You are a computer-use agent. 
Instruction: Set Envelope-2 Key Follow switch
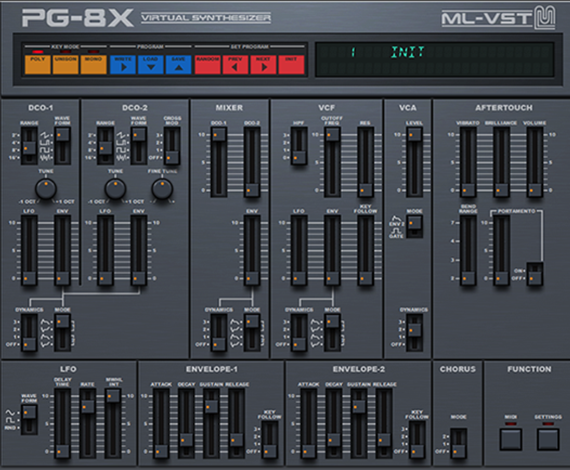(x=417, y=440)
